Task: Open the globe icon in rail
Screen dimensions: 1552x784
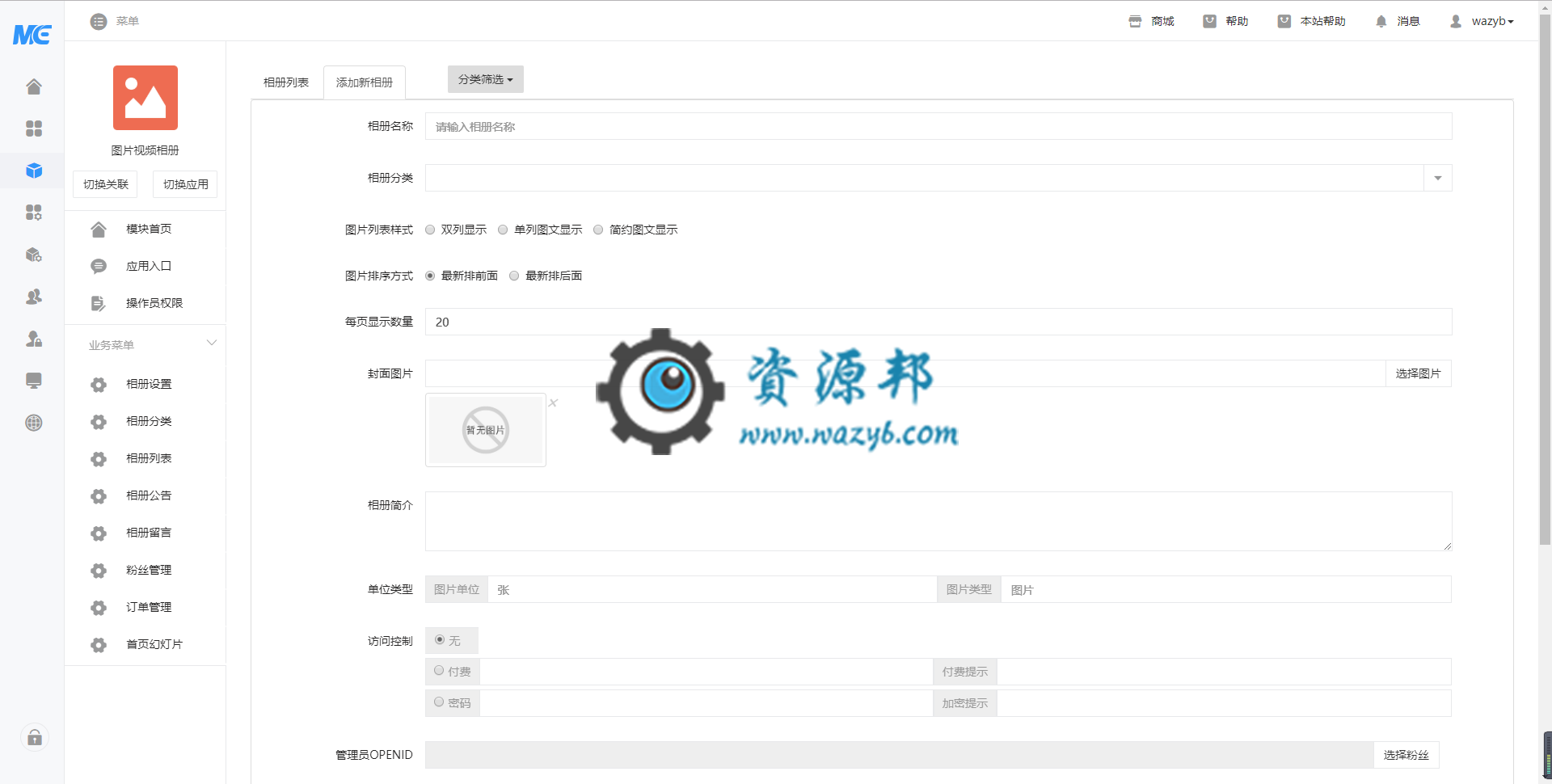Action: click(33, 423)
